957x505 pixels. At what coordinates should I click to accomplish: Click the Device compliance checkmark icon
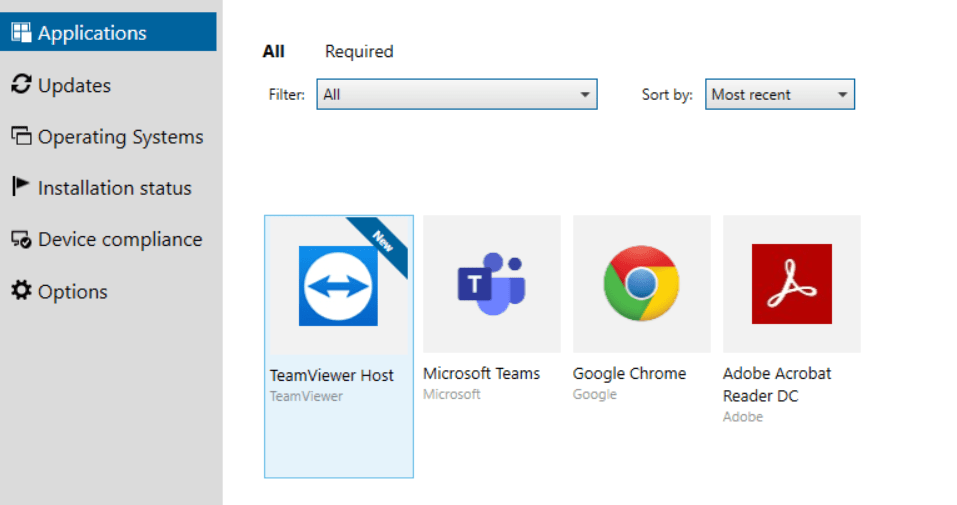(x=21, y=239)
